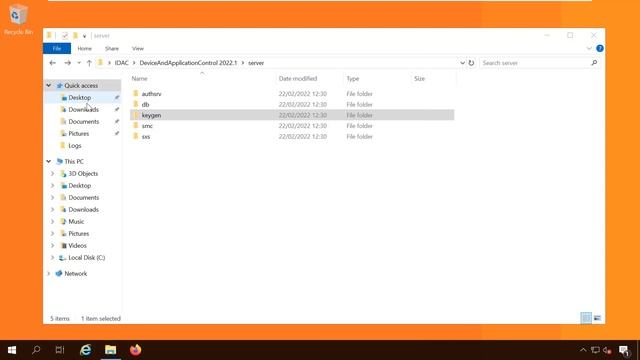Launch Firefox from the taskbar

[136, 350]
